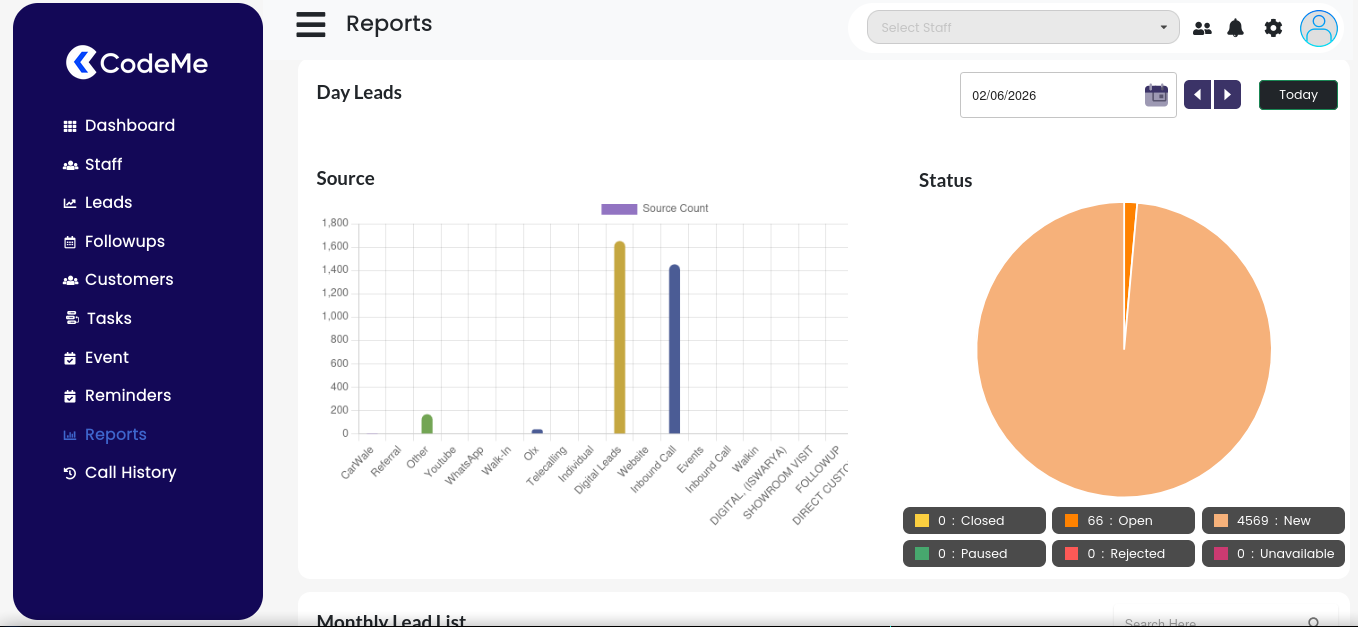Click the 1,800 y-axis label
The height and width of the screenshot is (627, 1358).
(335, 223)
